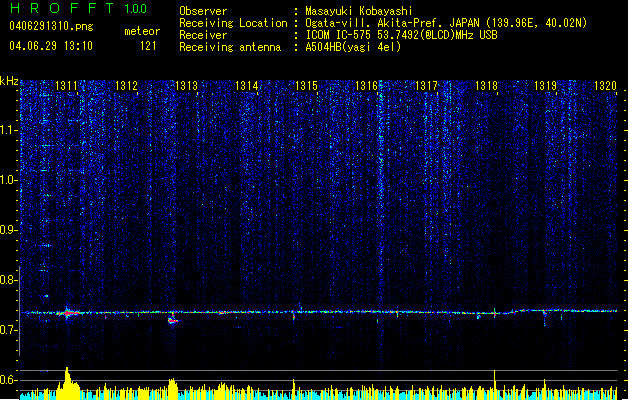Click the 1315 time marker
Viewport: 629px width, 400px height.
point(306,86)
